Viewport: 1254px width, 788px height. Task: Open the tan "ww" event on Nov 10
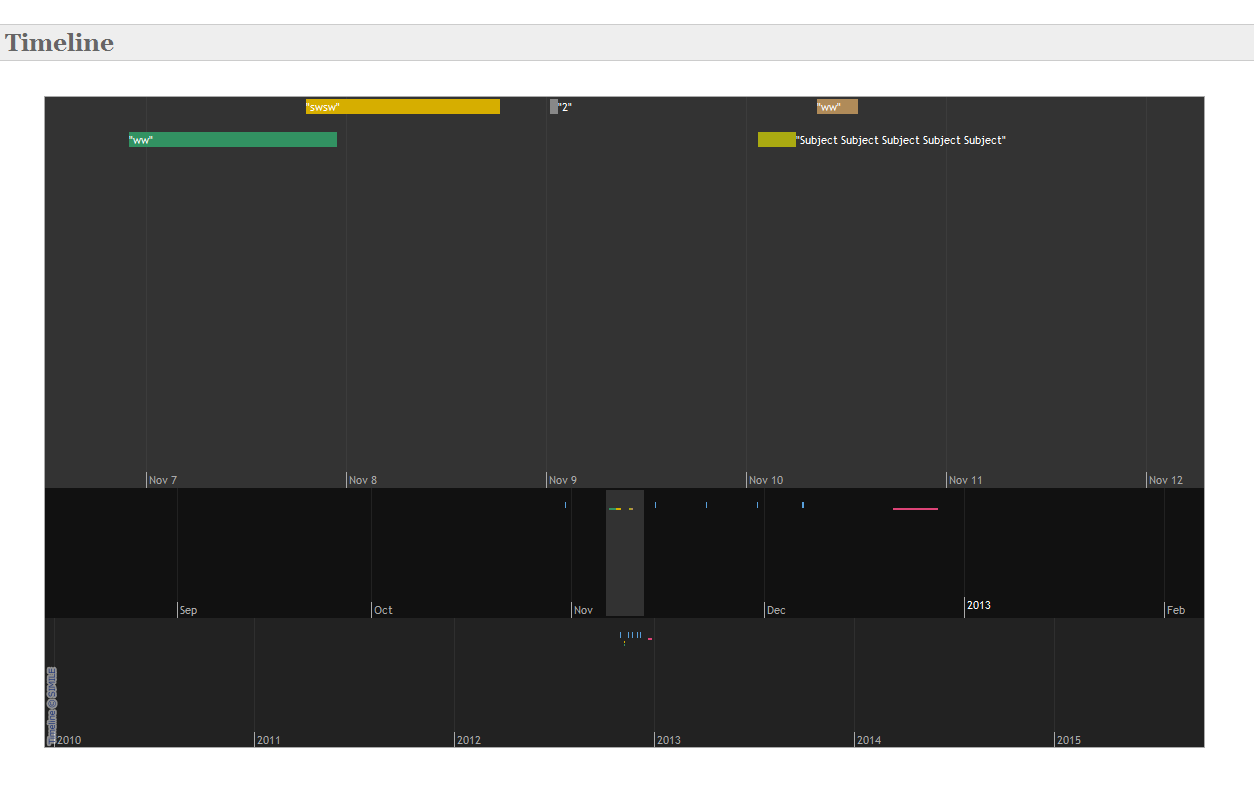837,107
